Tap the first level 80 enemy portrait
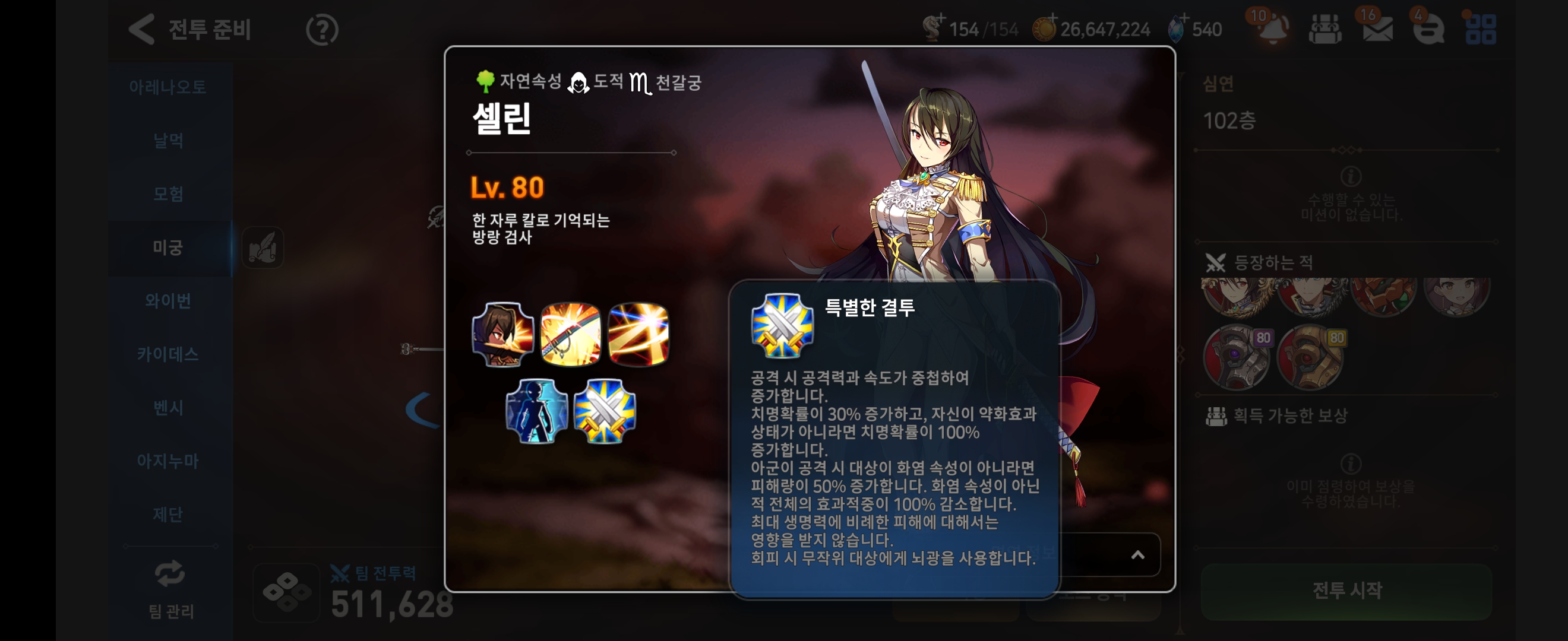Image resolution: width=1568 pixels, height=641 pixels. (1237, 358)
